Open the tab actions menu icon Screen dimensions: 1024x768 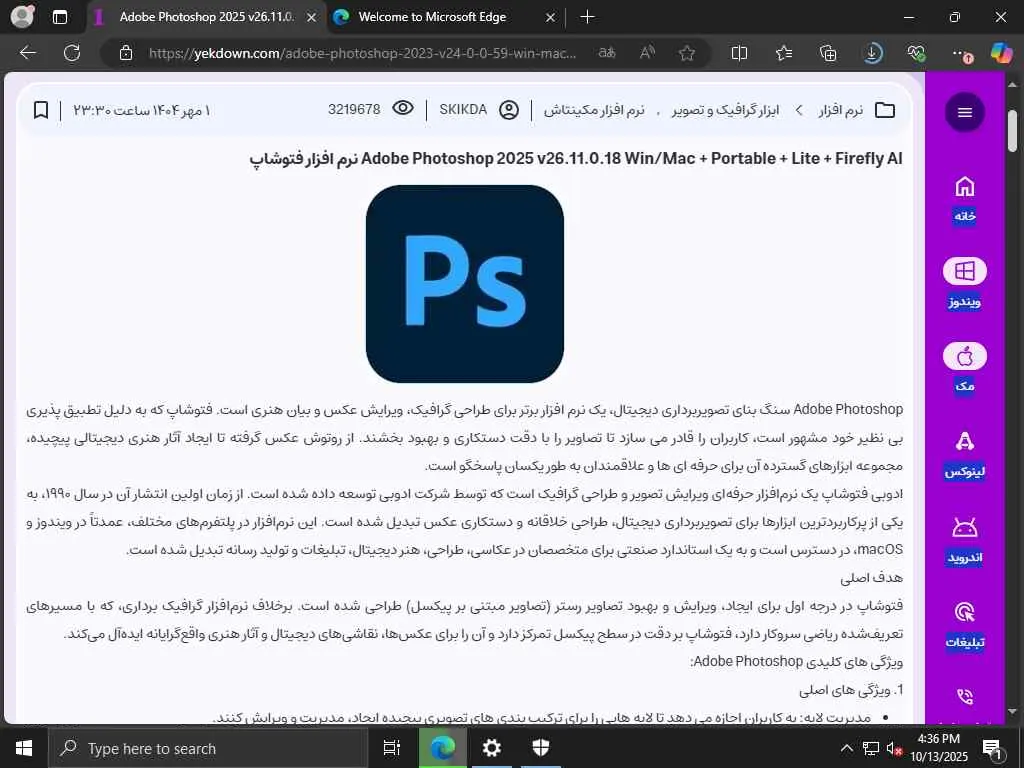point(59,17)
